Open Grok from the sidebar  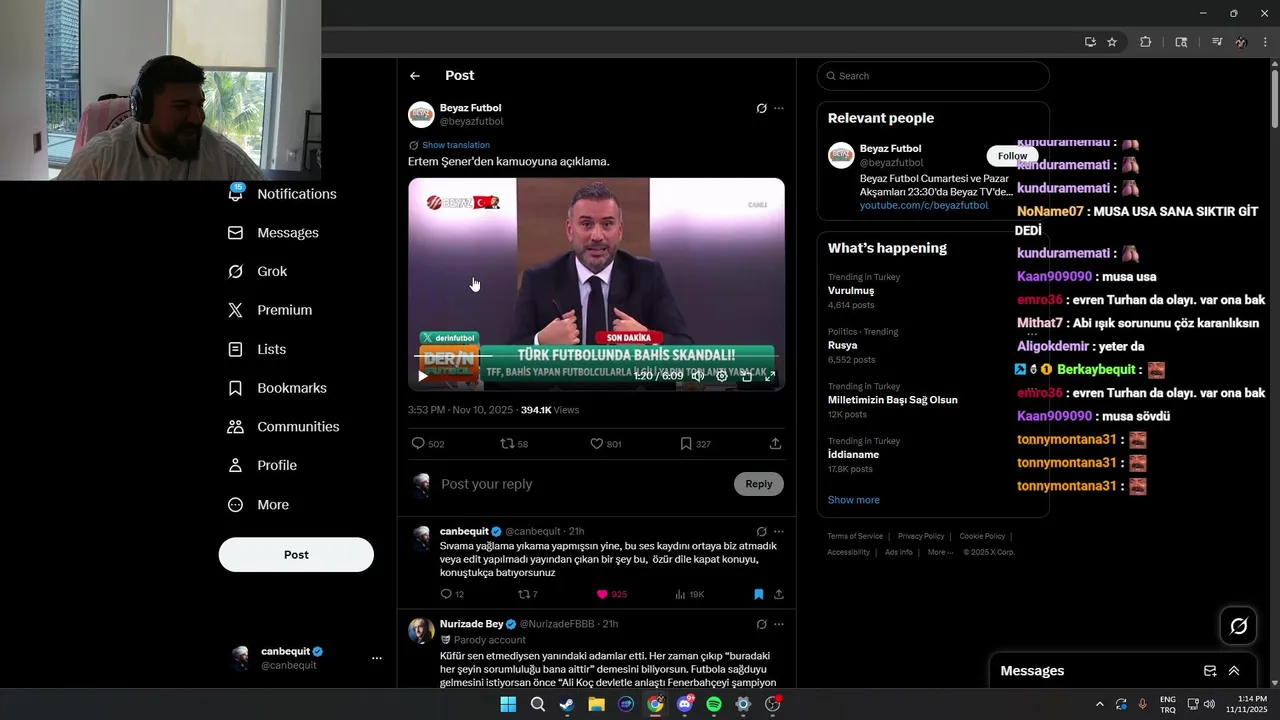click(258, 272)
